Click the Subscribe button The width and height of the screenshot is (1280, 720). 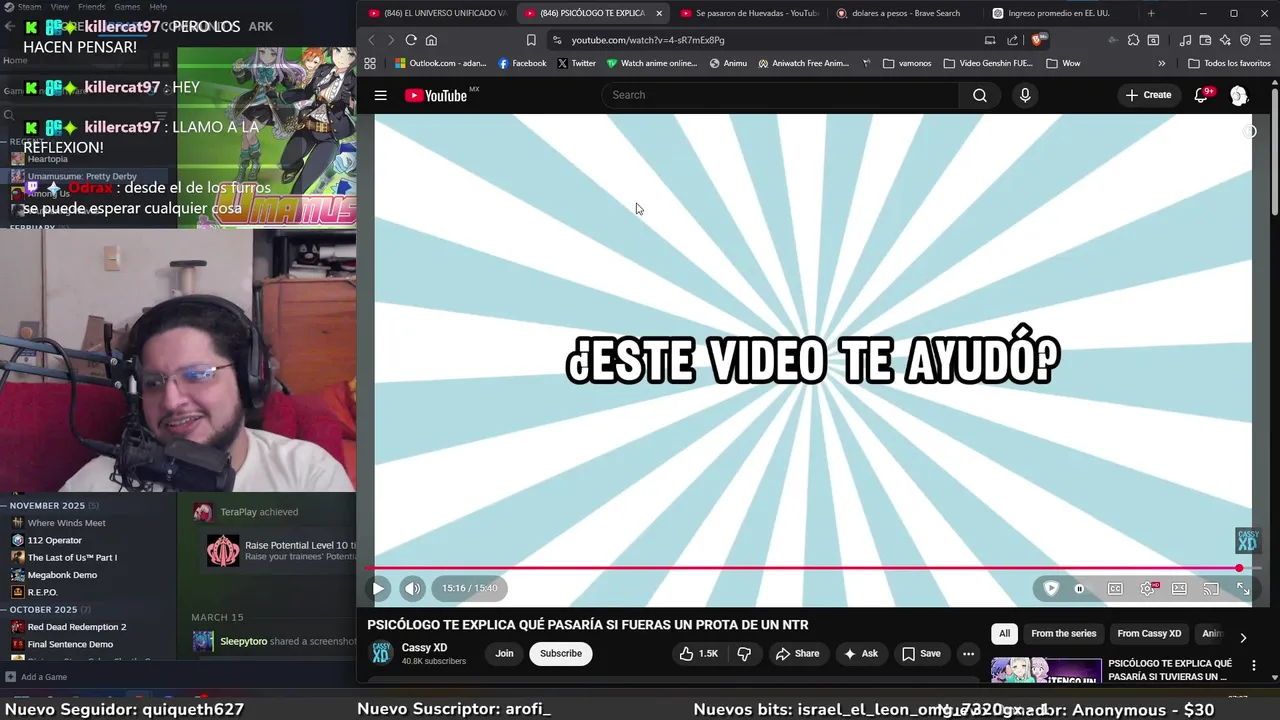pyautogui.click(x=561, y=653)
